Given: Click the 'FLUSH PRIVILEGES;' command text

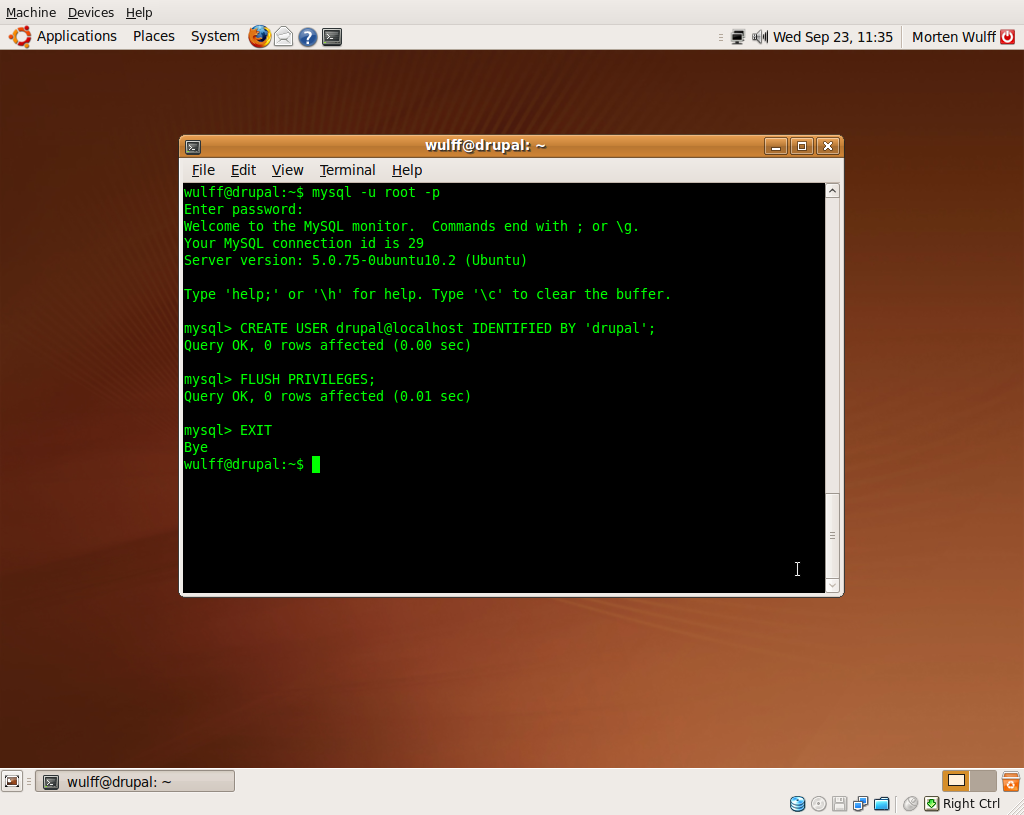Looking at the screenshot, I should (308, 379).
